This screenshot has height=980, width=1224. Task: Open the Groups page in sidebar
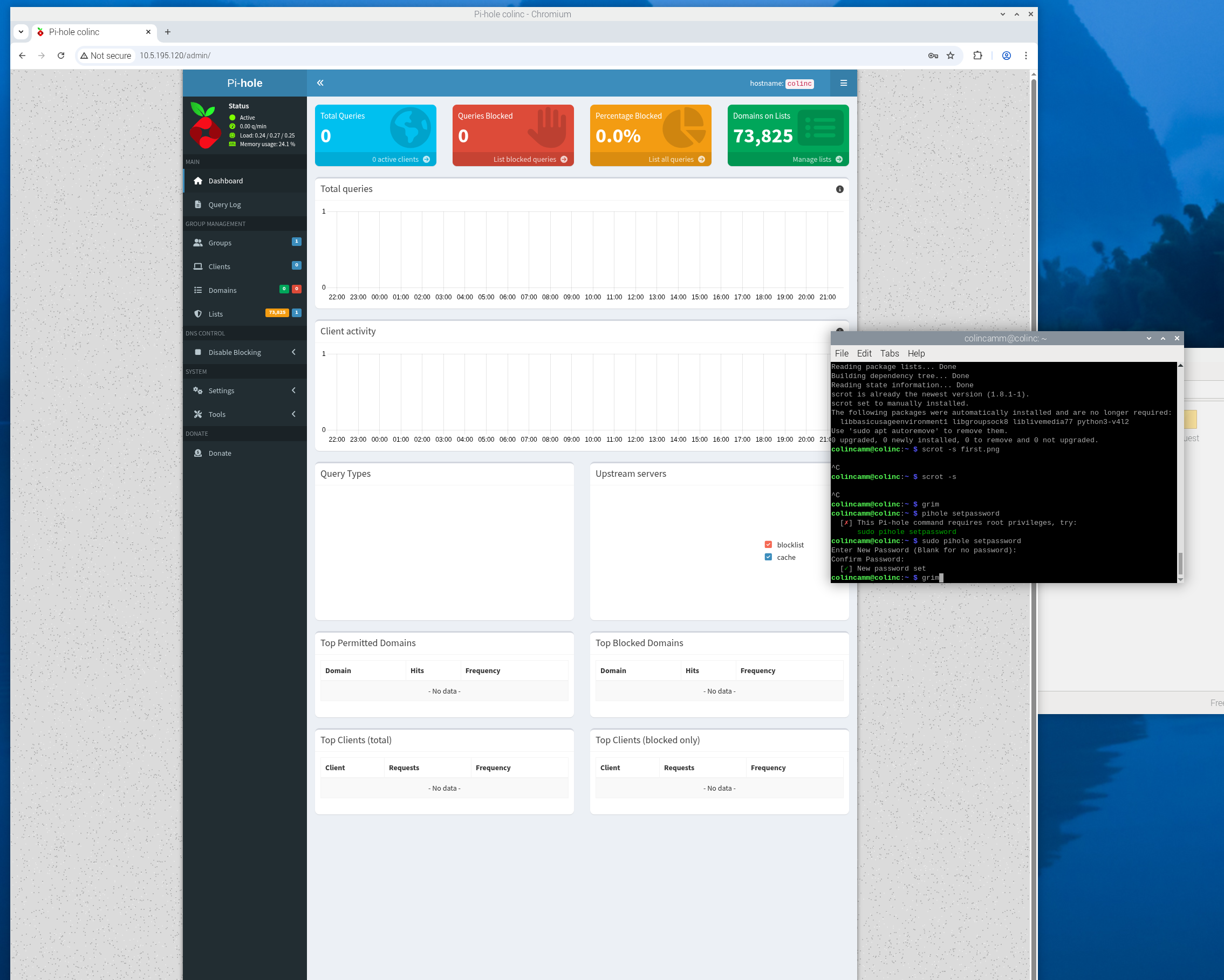click(x=220, y=242)
